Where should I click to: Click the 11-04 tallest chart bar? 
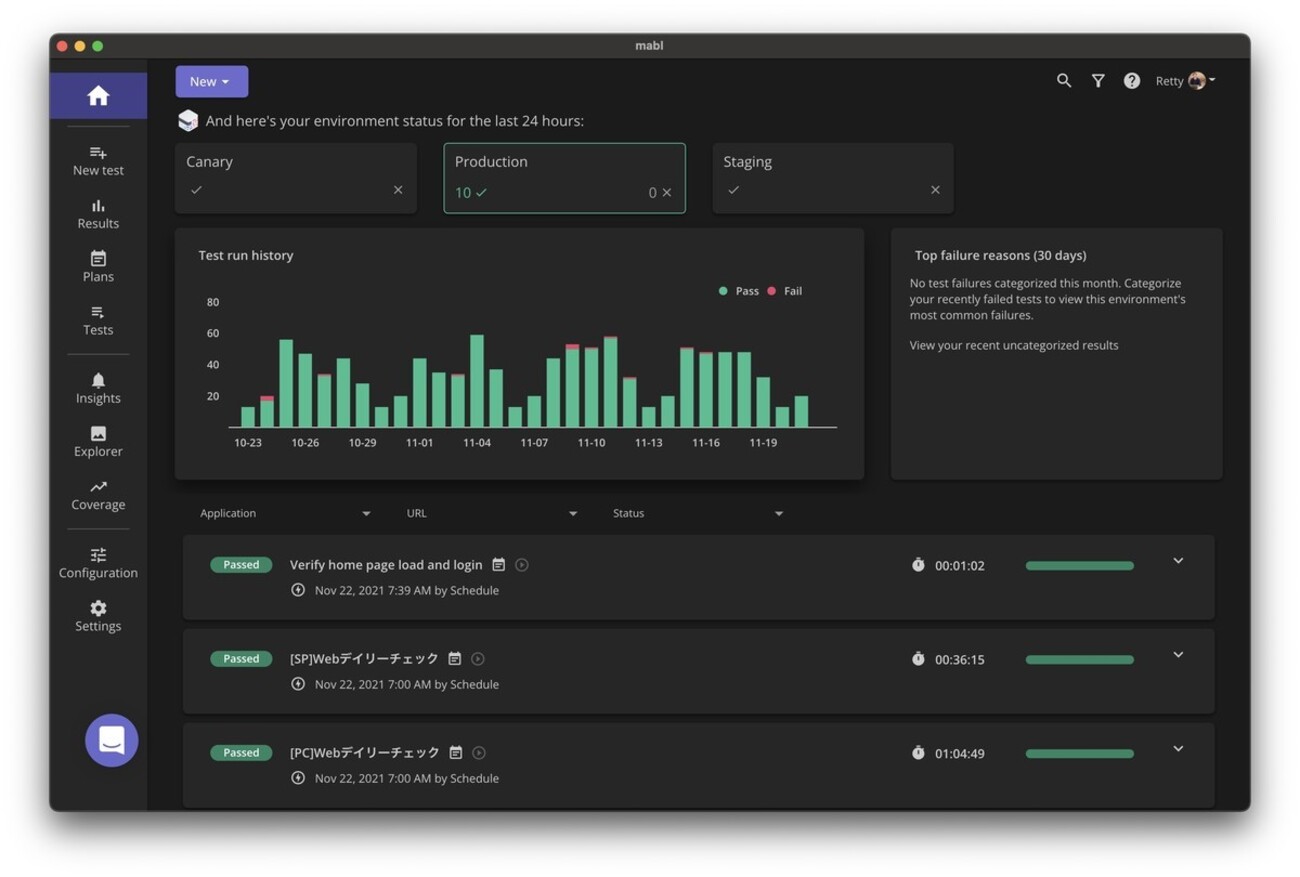click(x=477, y=381)
